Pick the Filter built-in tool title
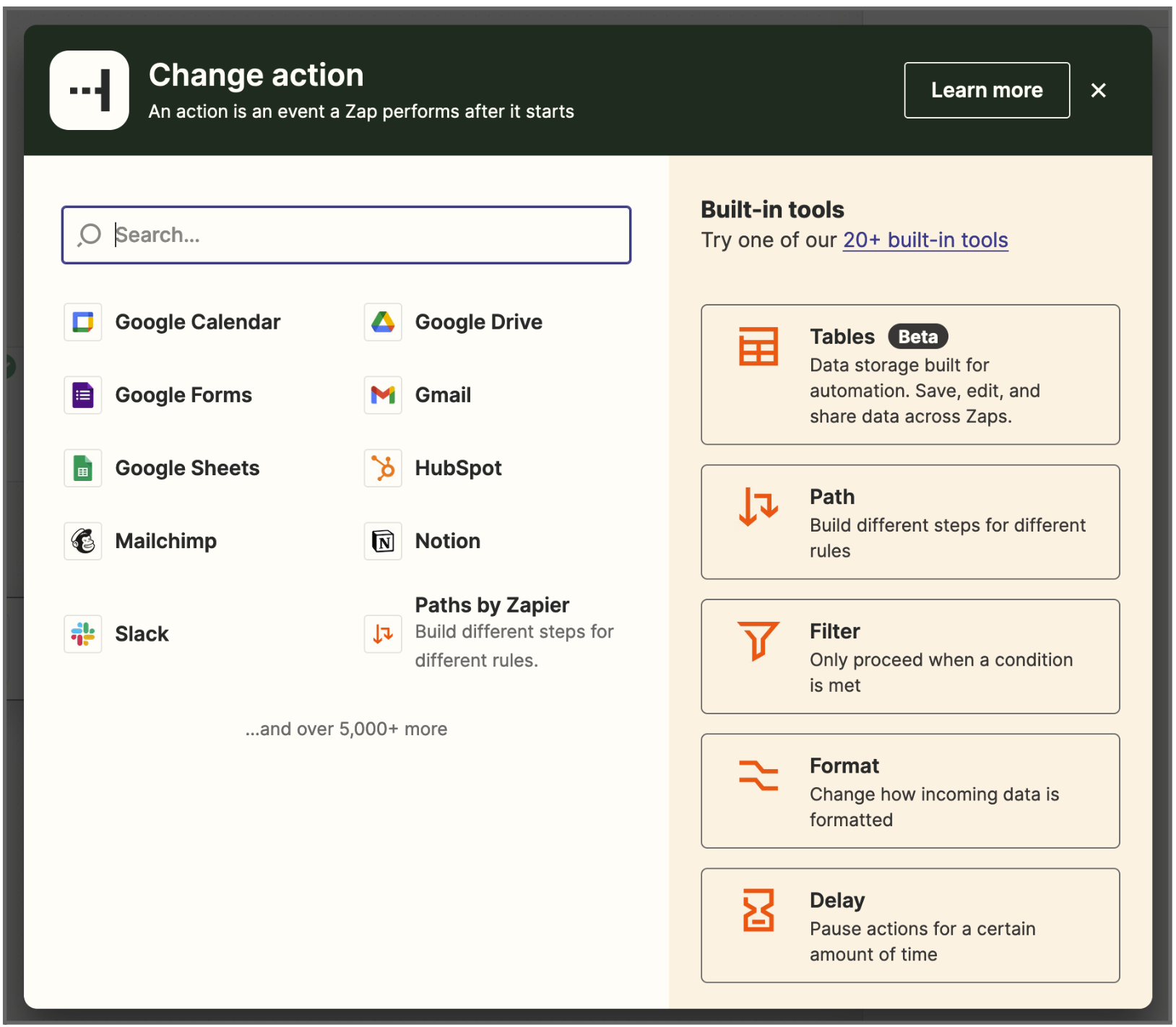 [834, 631]
